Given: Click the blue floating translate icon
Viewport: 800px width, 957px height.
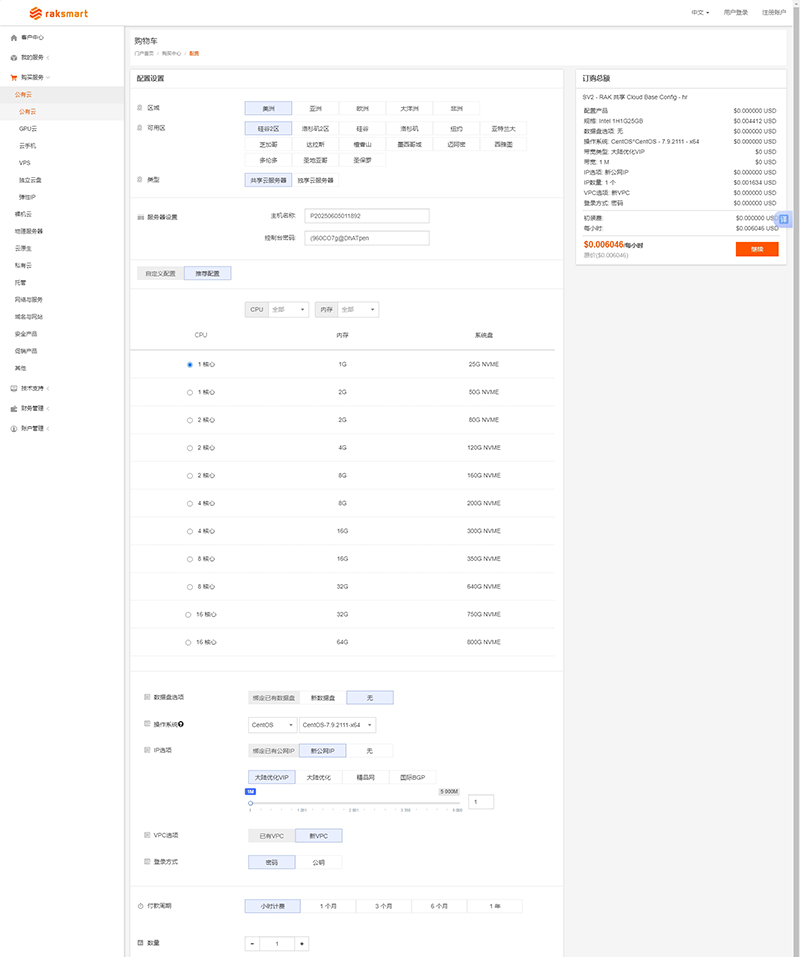Looking at the screenshot, I should 784,219.
